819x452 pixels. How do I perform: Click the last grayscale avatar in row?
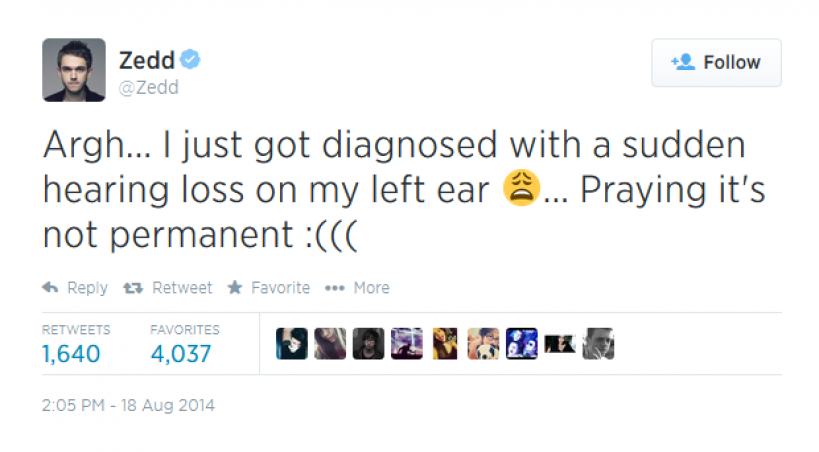598,344
